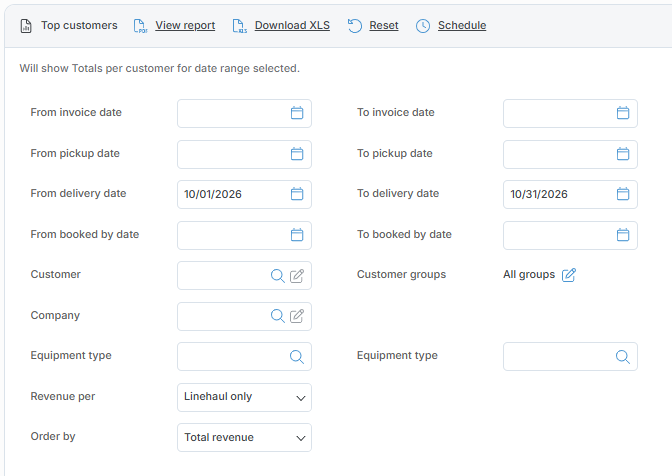This screenshot has width=672, height=476.
Task: Focus the To pickup date field
Action: [x=570, y=154]
